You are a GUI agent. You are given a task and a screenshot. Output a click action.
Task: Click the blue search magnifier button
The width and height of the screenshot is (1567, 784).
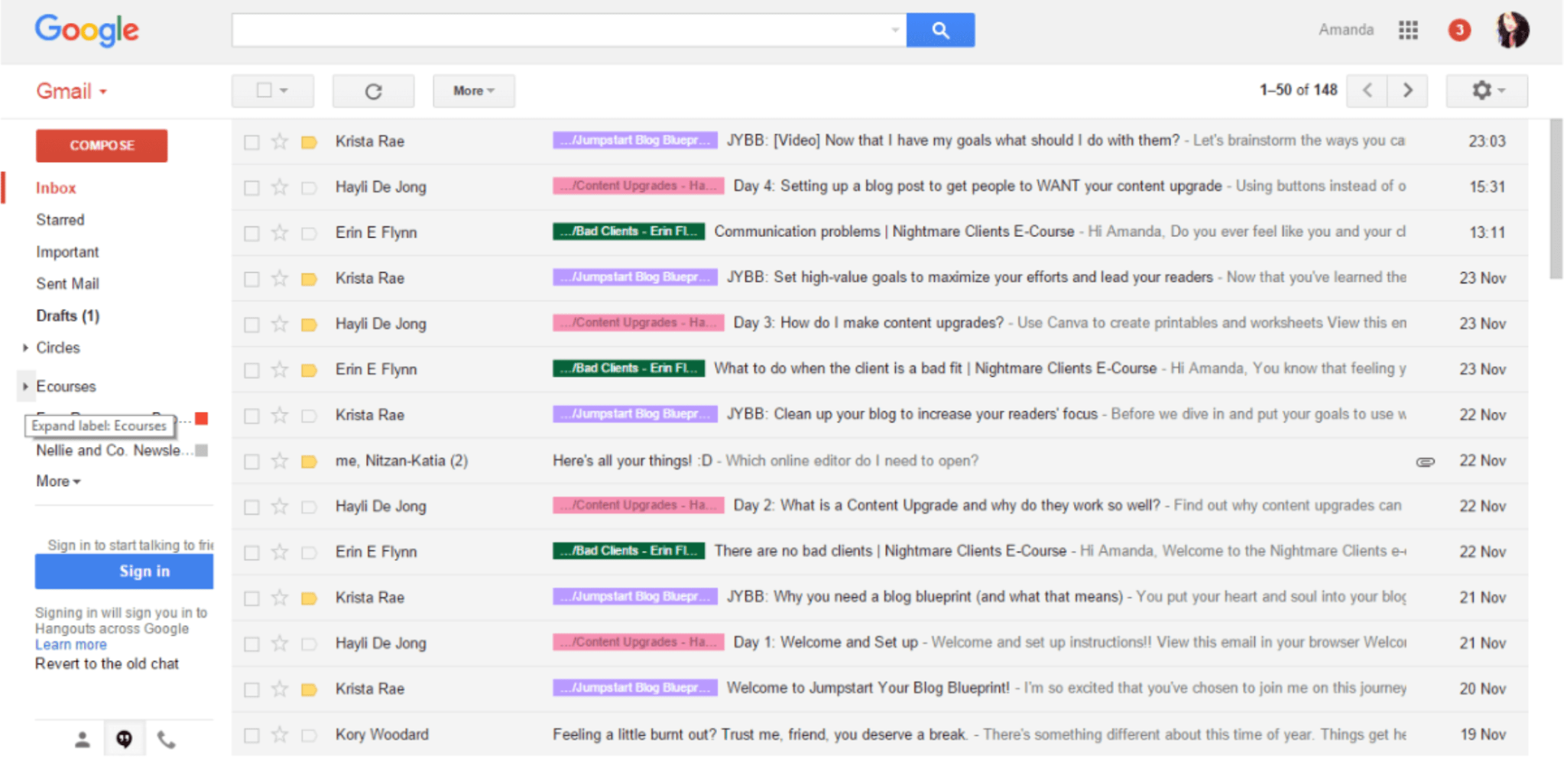[x=939, y=31]
